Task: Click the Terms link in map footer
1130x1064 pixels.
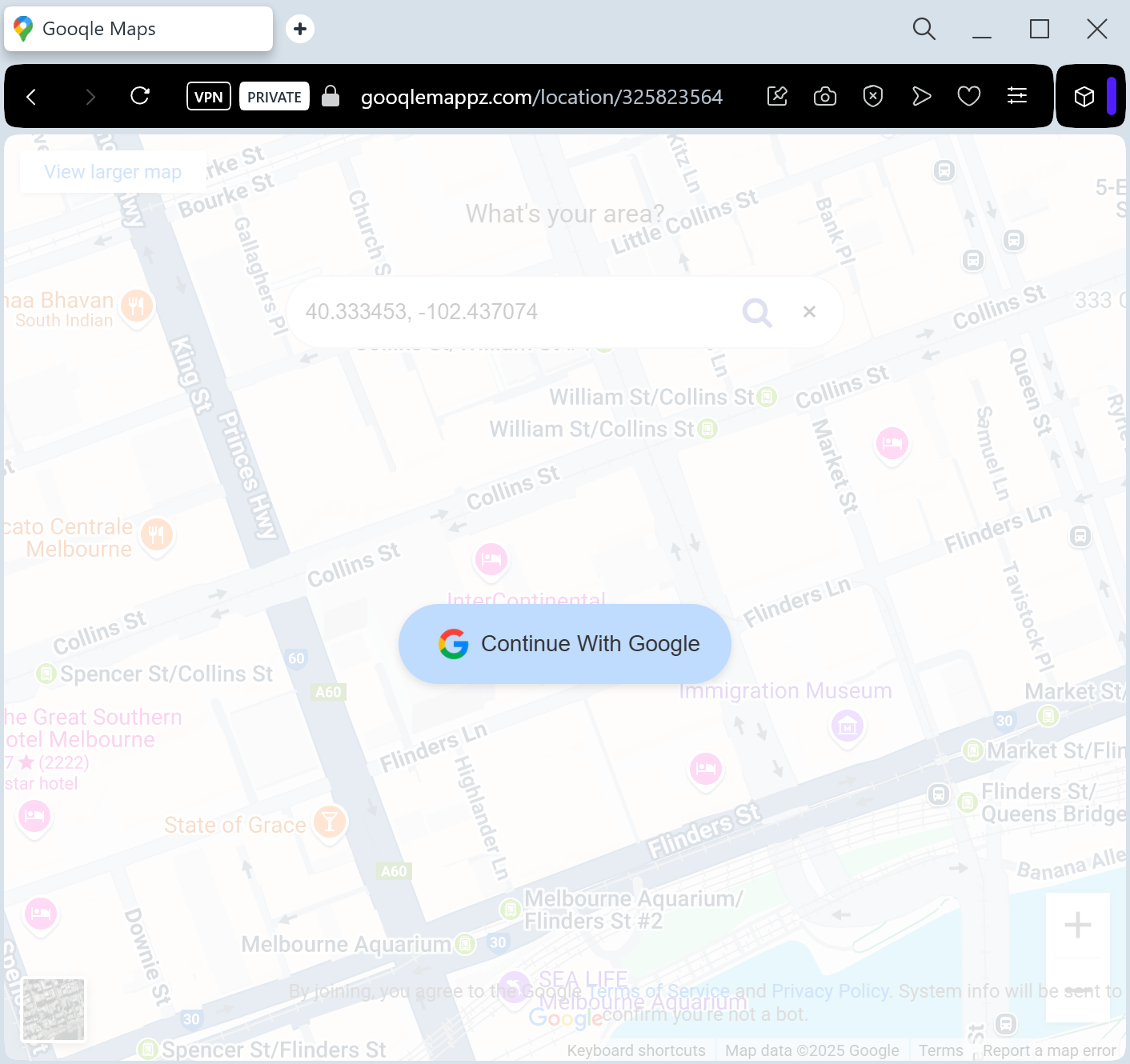Action: click(x=941, y=1050)
